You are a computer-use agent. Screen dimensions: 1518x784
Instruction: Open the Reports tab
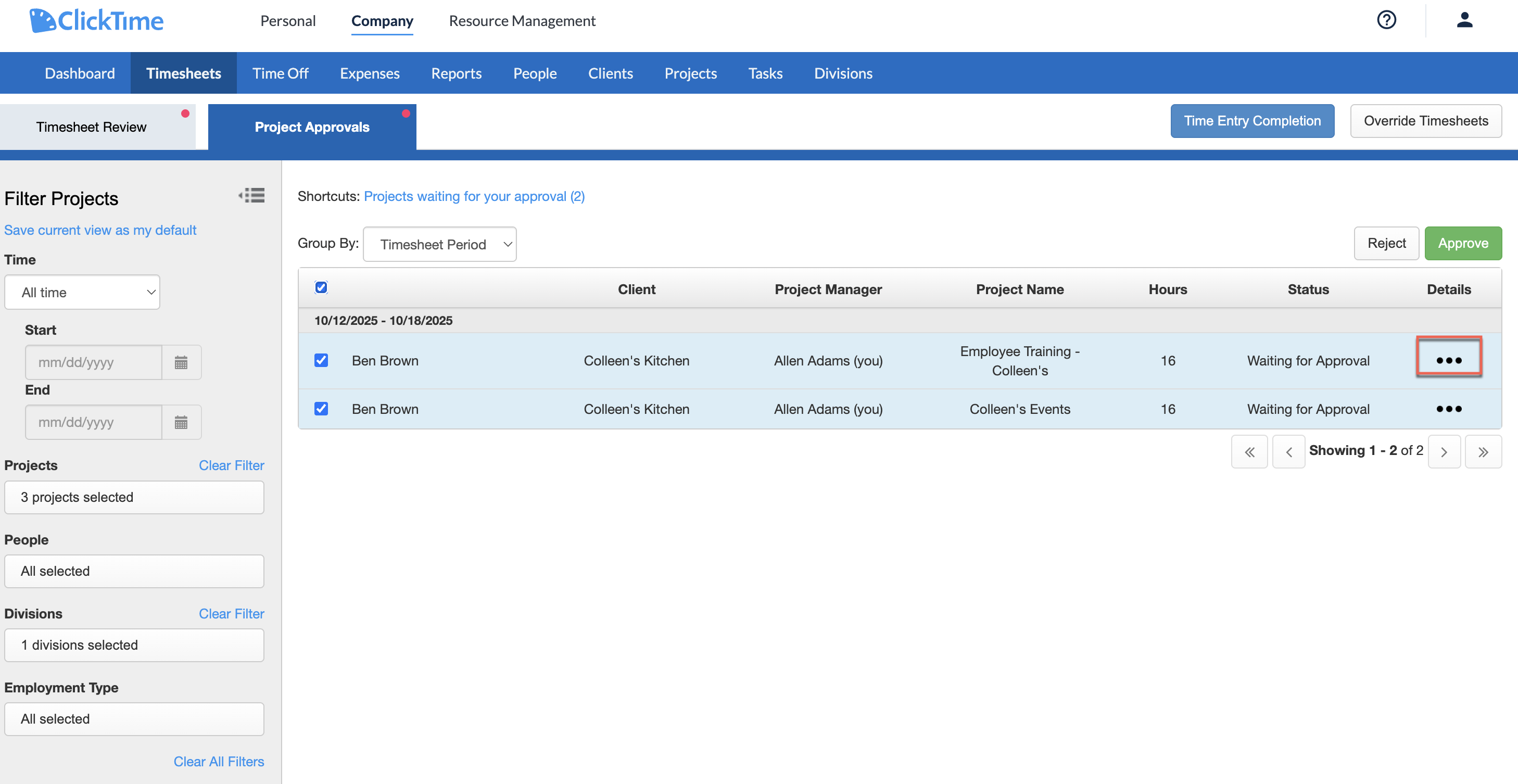tap(457, 73)
